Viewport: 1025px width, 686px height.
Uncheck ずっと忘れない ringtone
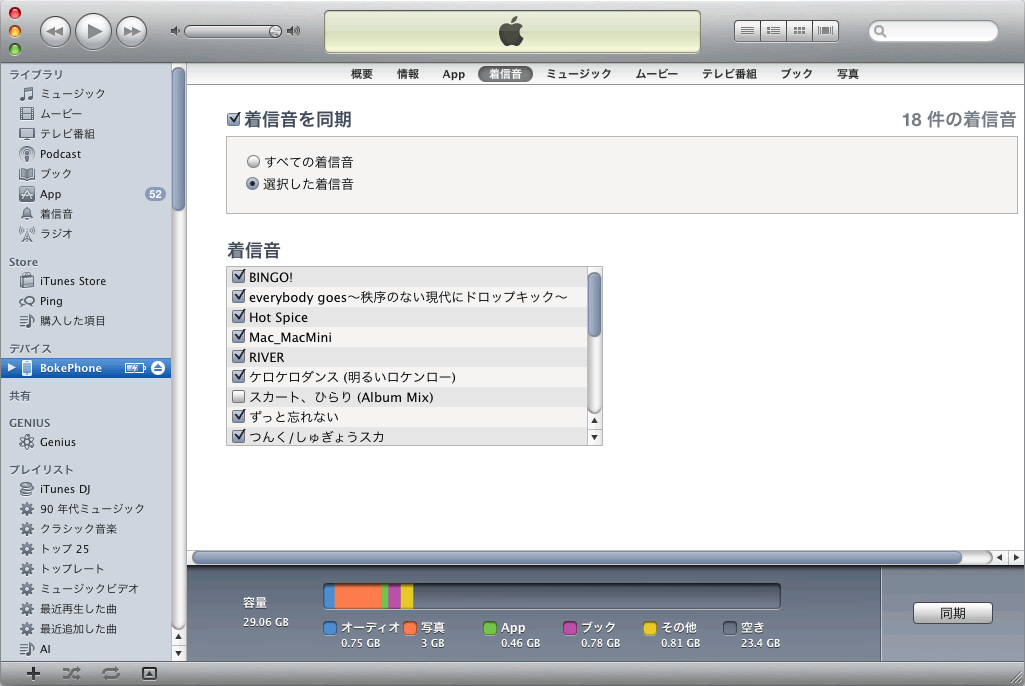pos(239,416)
